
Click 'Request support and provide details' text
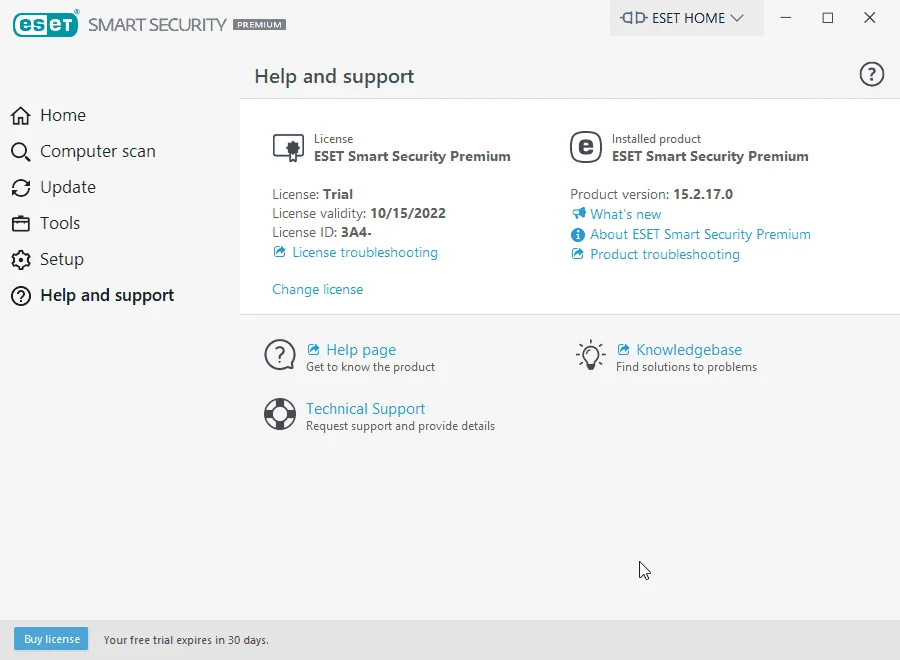[x=400, y=426]
